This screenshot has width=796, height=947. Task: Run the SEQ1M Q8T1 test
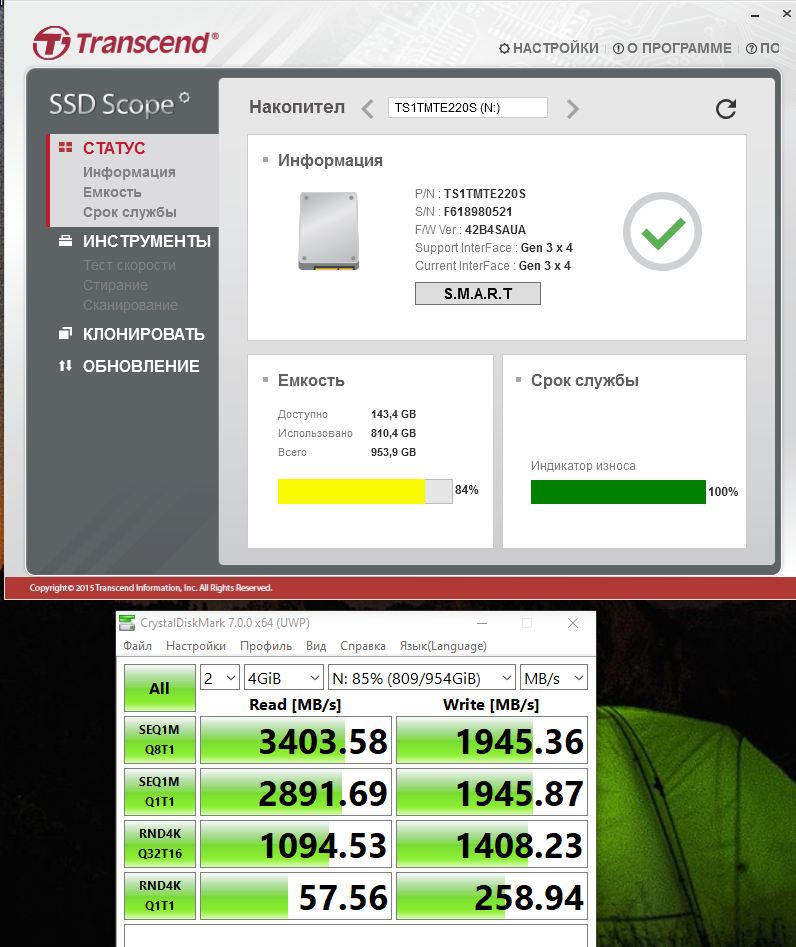coord(159,740)
